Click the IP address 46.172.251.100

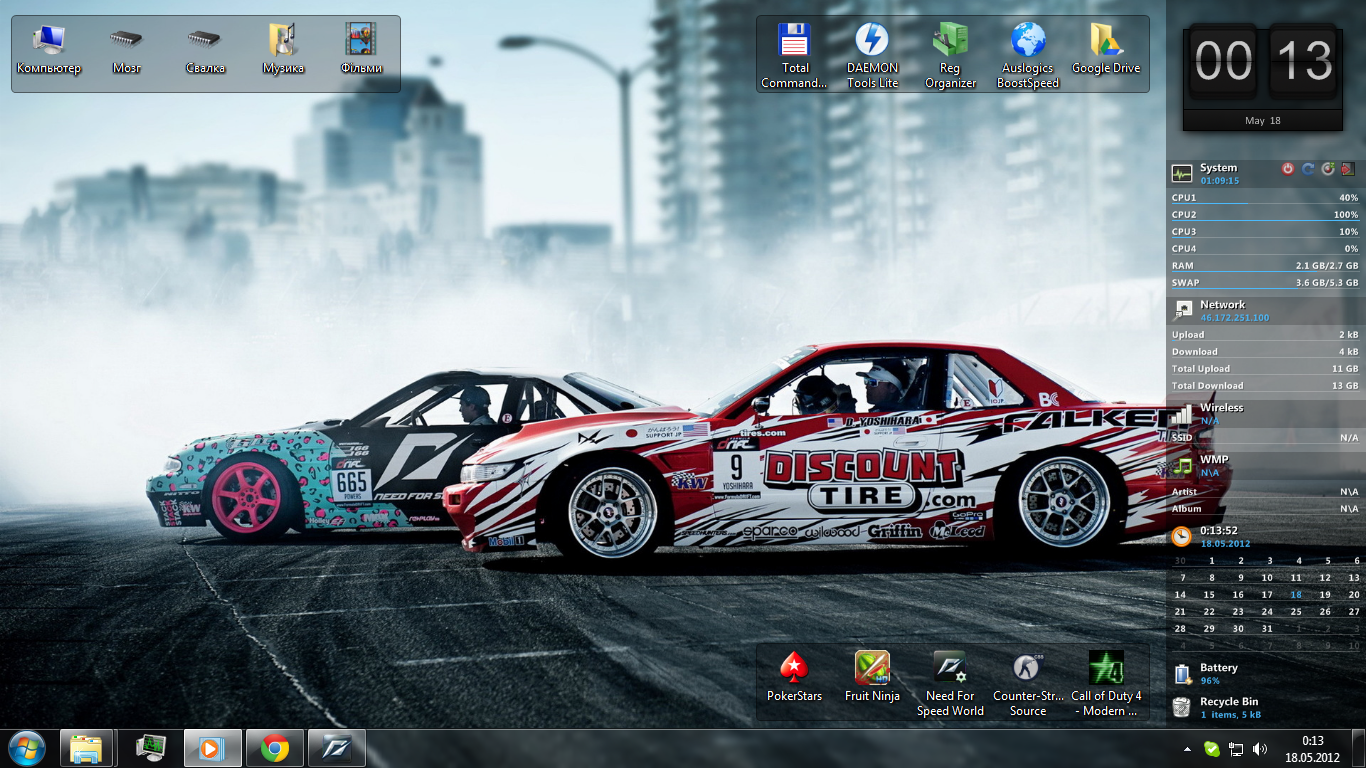pyautogui.click(x=1234, y=318)
